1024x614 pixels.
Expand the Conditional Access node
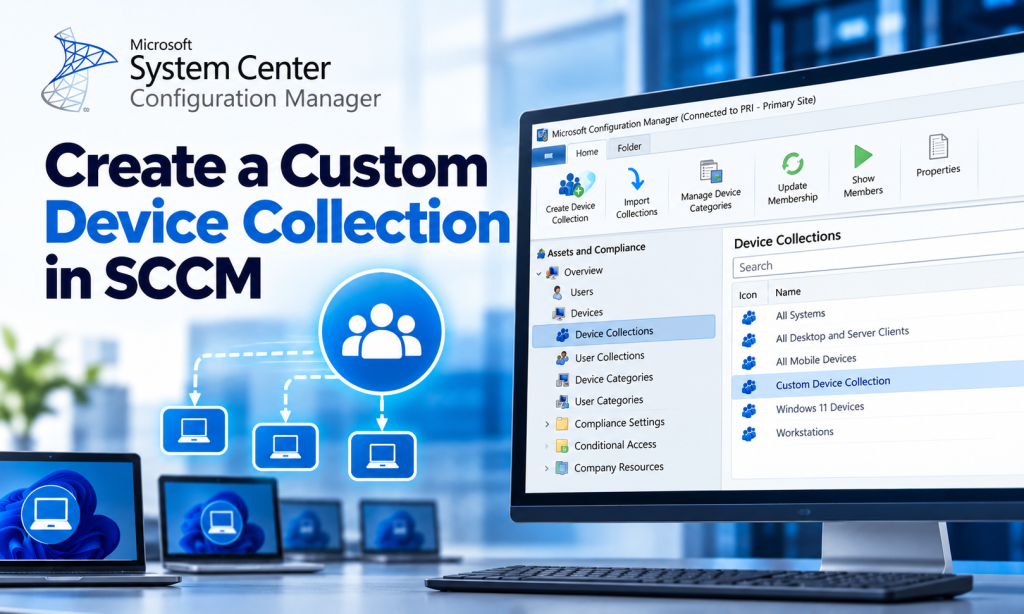(547, 447)
